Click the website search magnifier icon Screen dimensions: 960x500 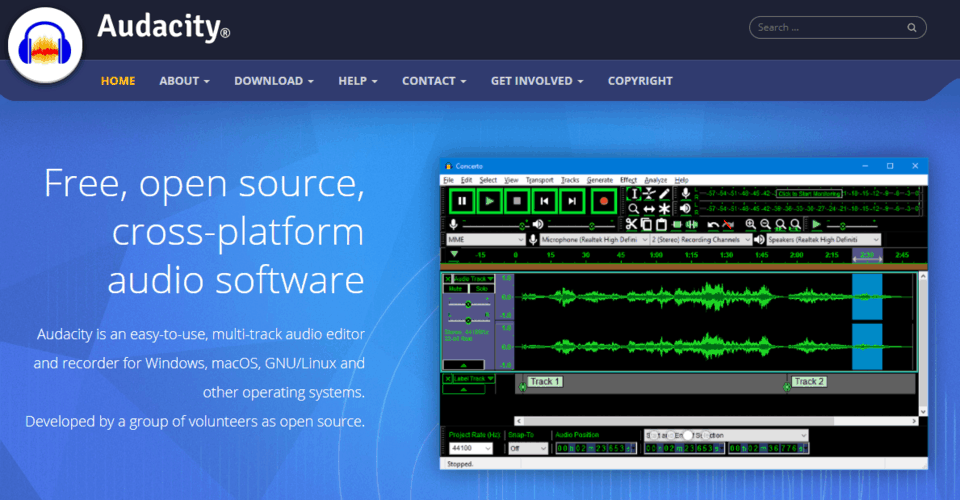pos(912,28)
